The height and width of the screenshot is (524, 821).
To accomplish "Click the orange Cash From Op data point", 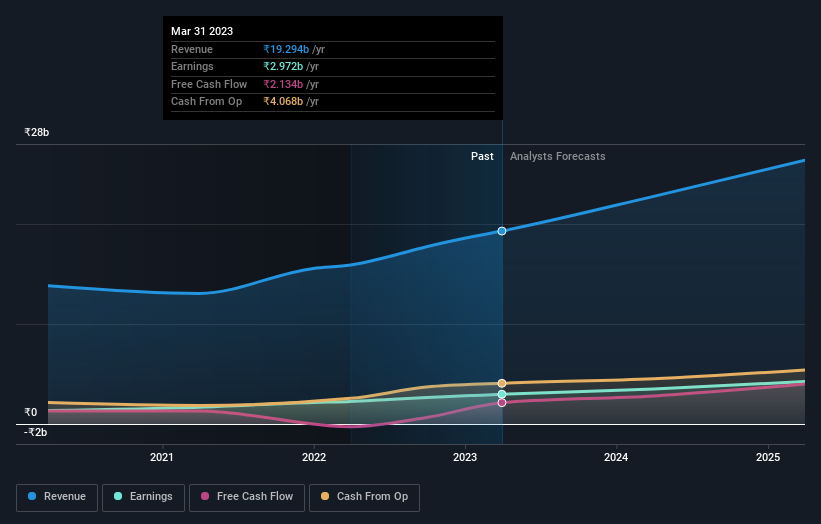I will 502,383.
